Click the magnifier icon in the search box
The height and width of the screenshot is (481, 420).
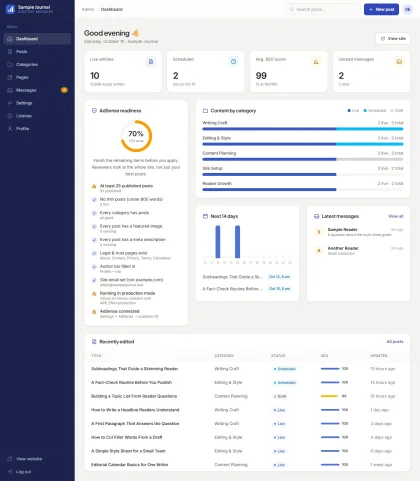click(292, 9)
